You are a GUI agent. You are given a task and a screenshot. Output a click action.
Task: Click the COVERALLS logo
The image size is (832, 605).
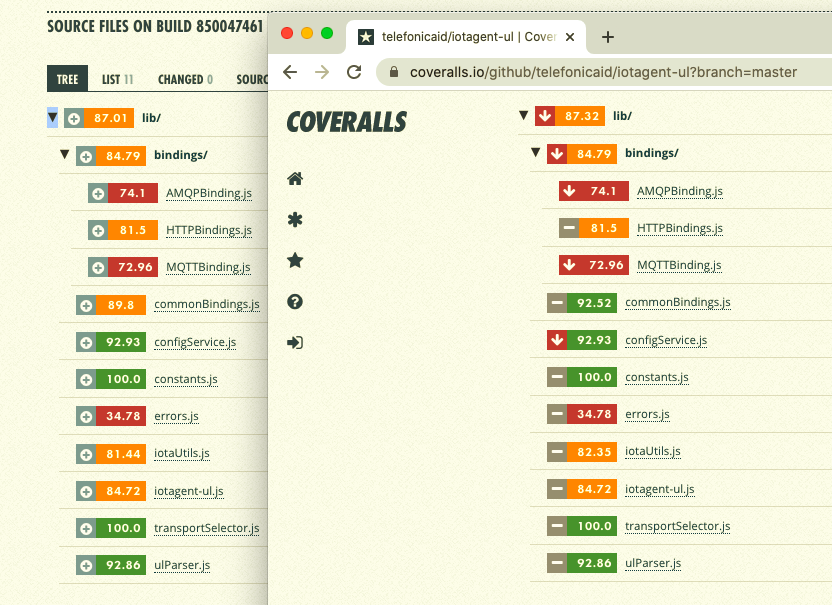click(346, 122)
